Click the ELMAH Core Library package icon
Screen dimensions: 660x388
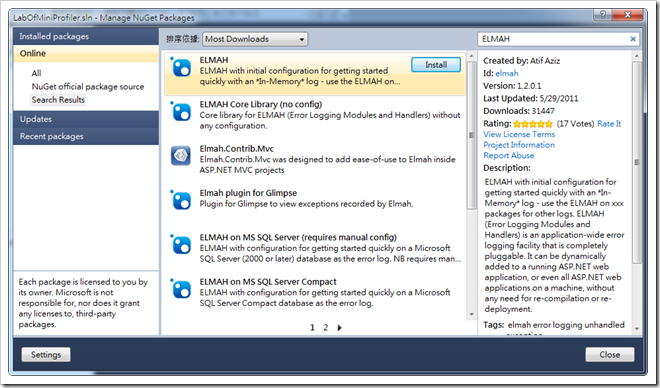click(x=181, y=112)
